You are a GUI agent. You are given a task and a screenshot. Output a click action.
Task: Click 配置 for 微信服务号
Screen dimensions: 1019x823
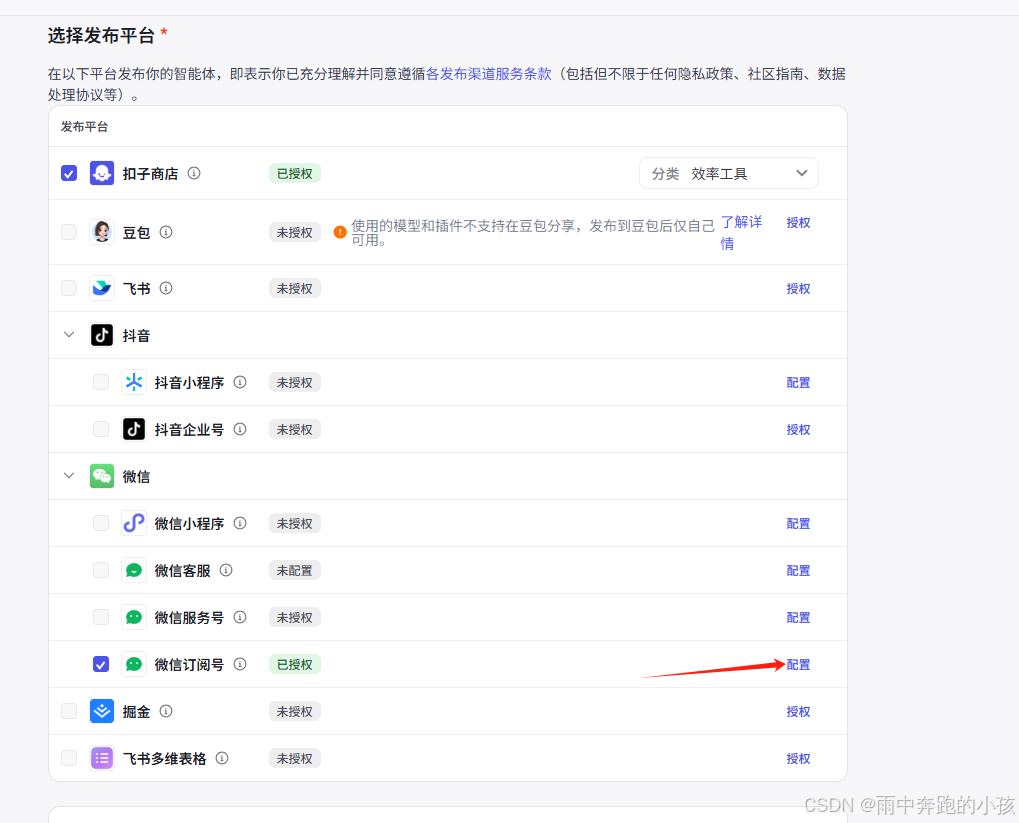pos(798,617)
